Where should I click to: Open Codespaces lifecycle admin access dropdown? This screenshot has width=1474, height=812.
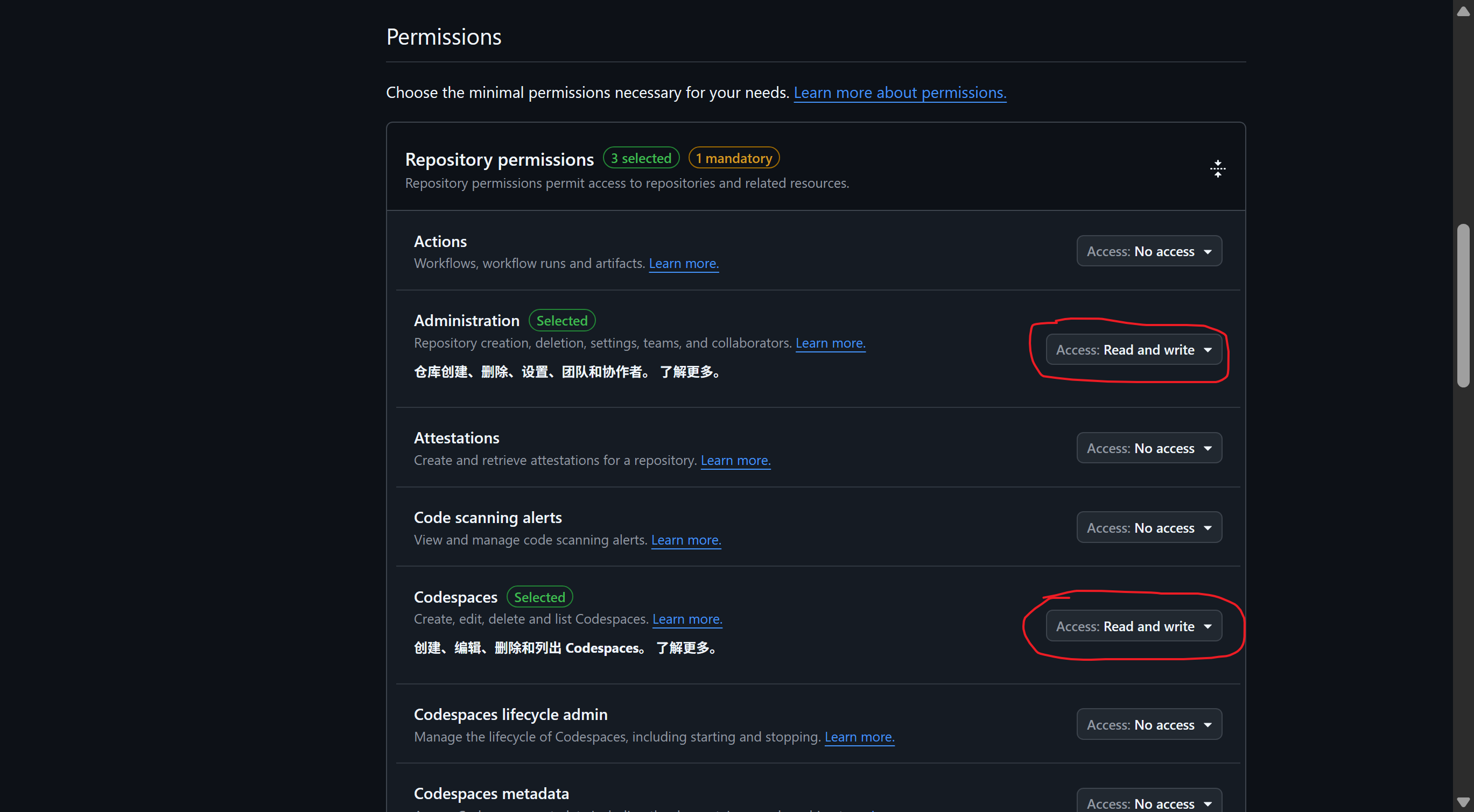(1148, 724)
